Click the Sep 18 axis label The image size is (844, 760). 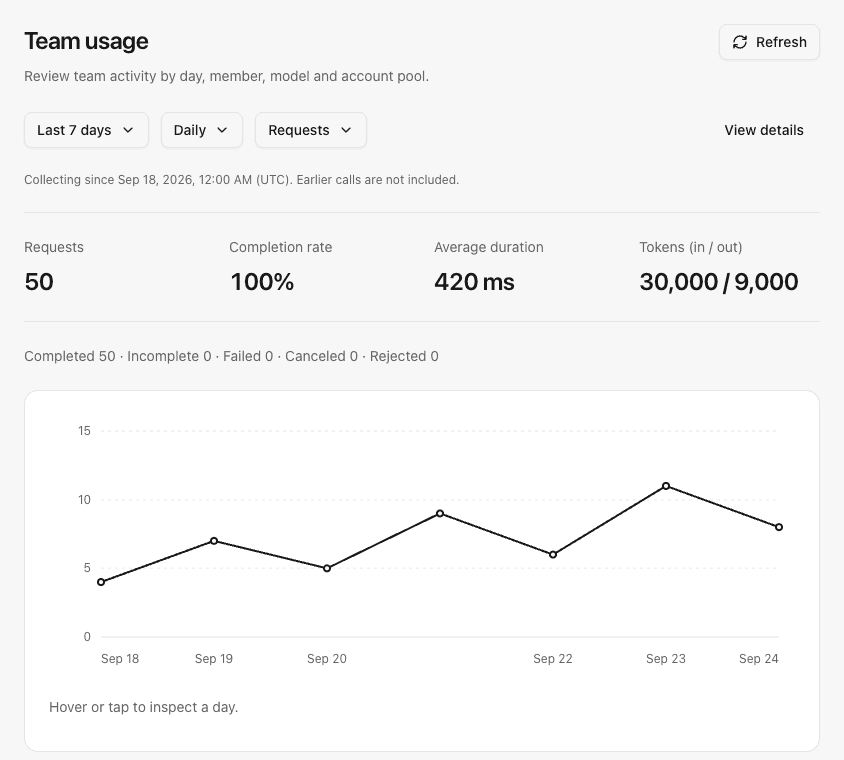tap(120, 659)
